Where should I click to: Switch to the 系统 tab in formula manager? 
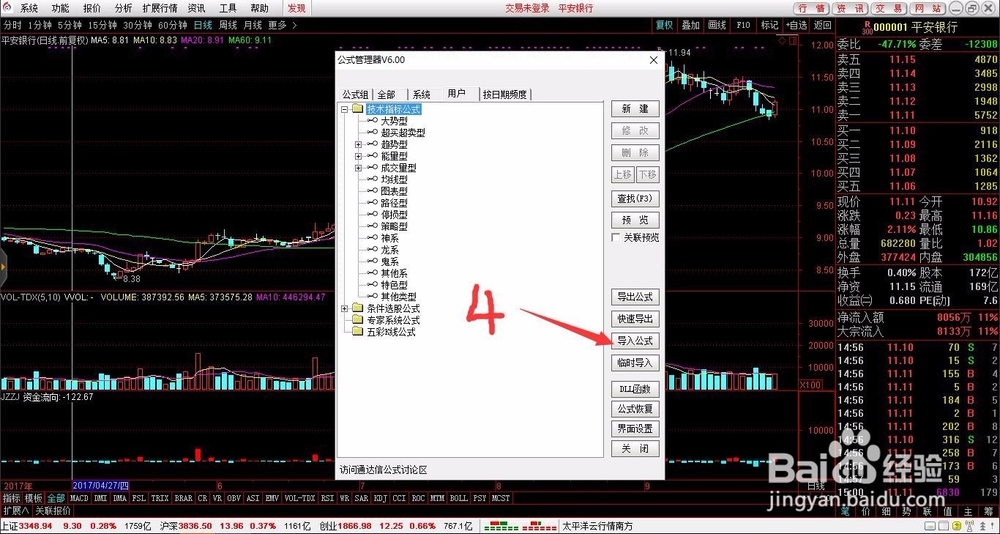421,94
